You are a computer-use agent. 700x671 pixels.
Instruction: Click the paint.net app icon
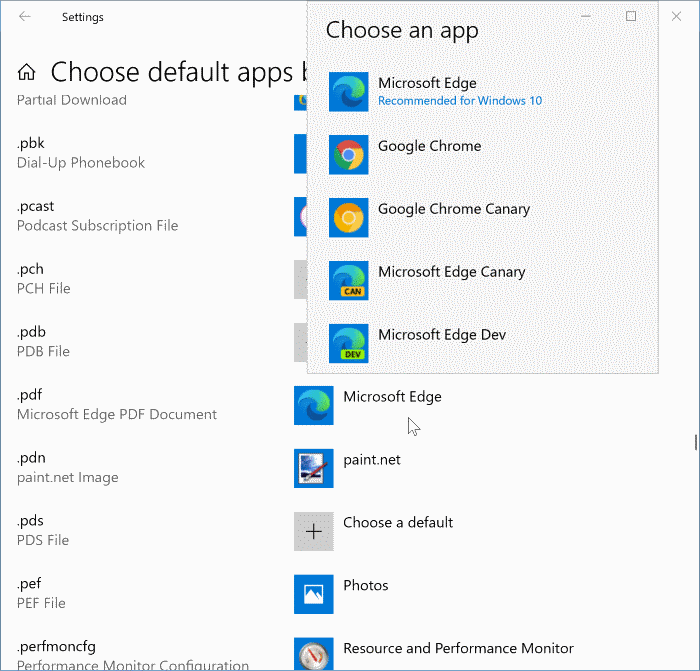313,468
